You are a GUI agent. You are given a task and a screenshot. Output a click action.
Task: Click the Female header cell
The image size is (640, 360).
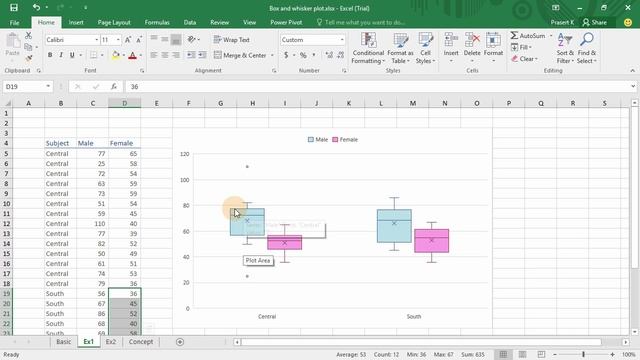coord(124,143)
